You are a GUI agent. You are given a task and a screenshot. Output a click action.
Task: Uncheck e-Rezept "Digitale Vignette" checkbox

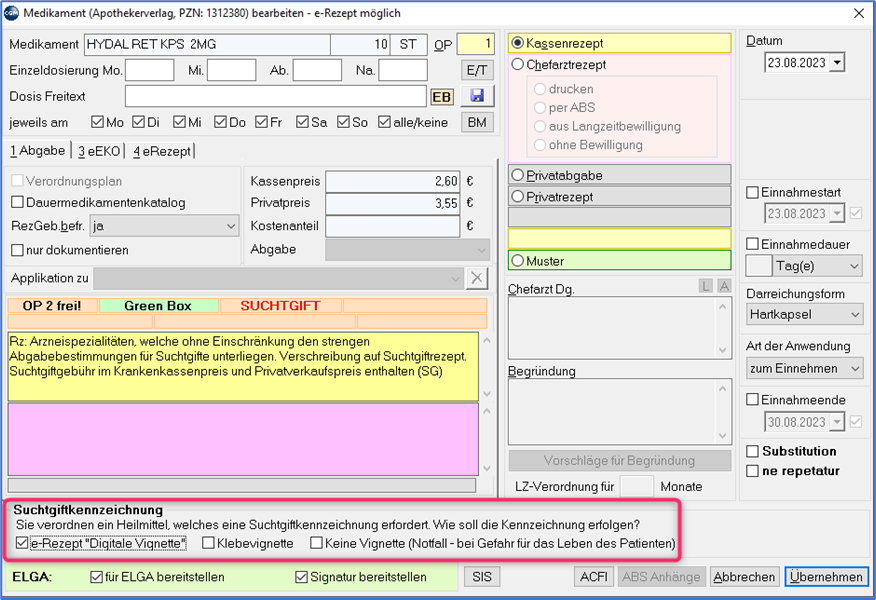(22, 542)
